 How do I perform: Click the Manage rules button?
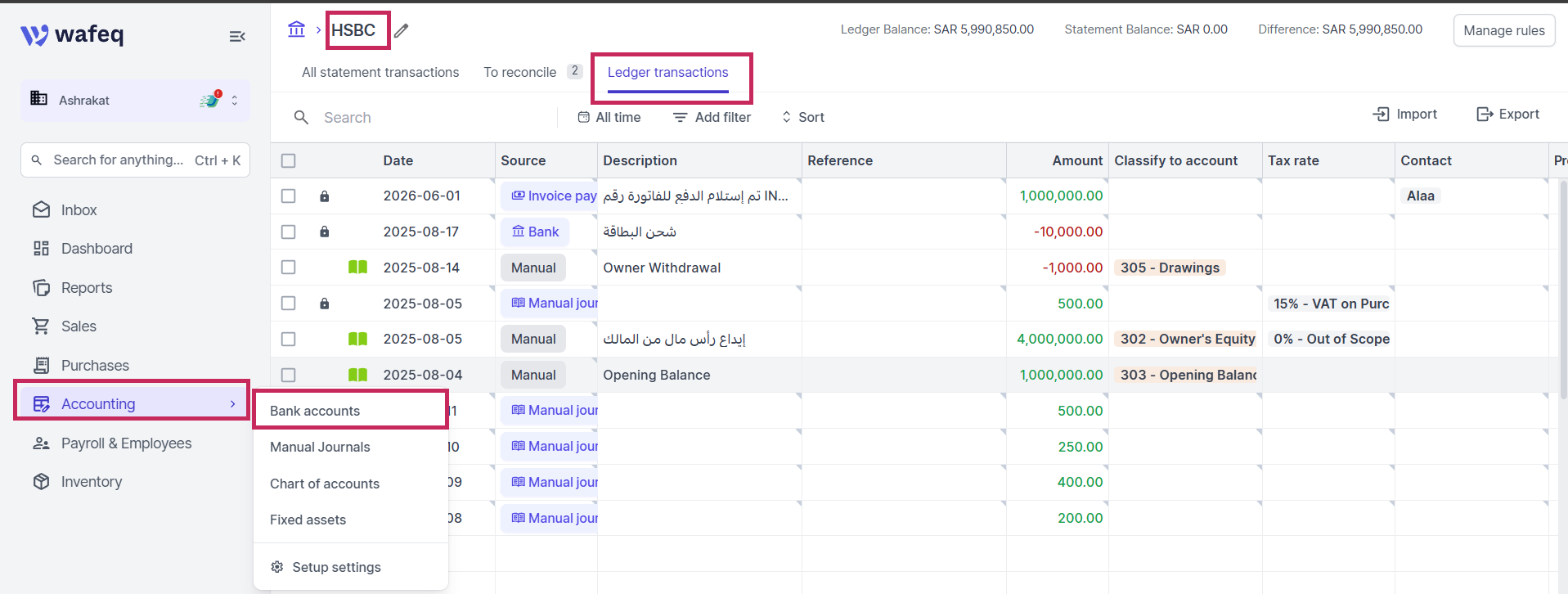(1503, 30)
